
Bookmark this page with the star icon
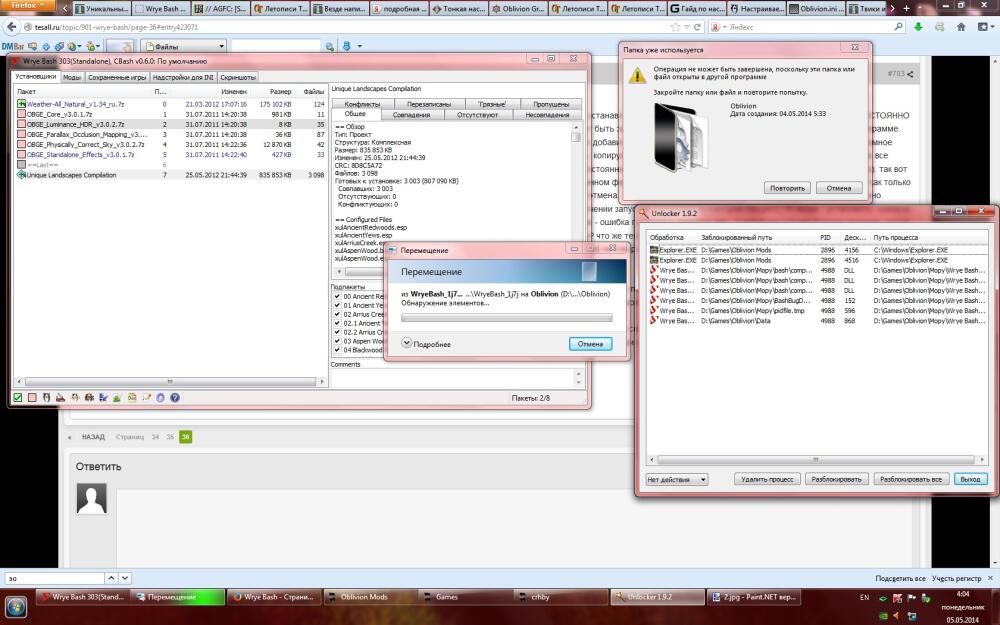(675, 27)
